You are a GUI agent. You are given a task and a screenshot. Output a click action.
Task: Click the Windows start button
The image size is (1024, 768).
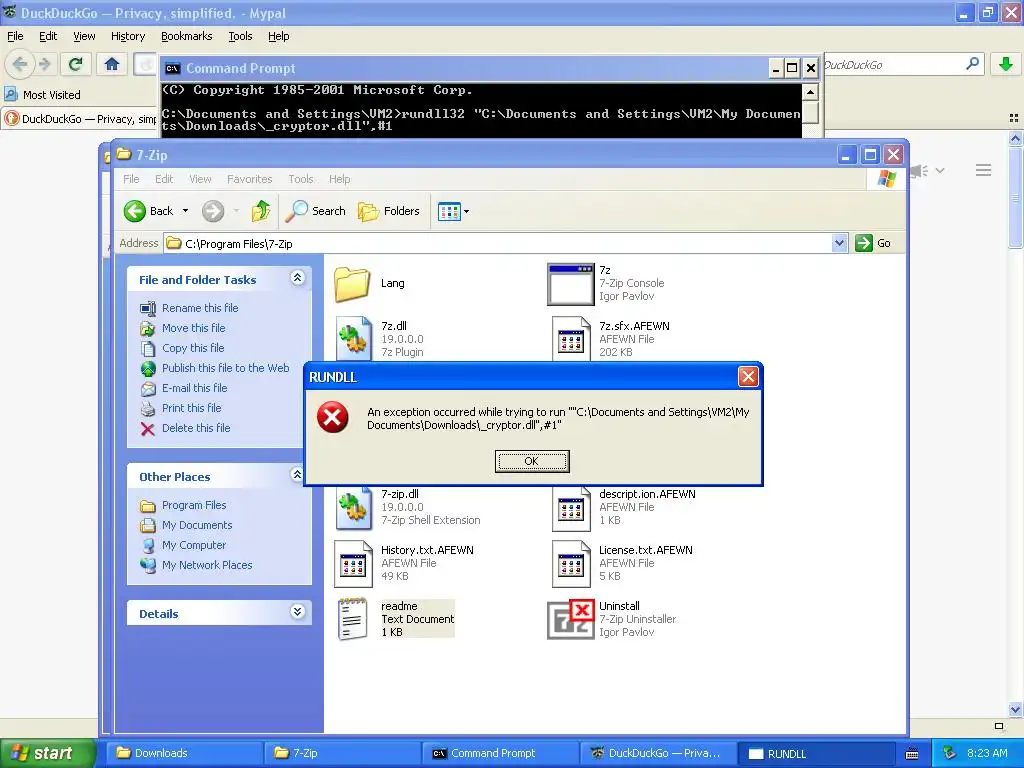tap(47, 753)
